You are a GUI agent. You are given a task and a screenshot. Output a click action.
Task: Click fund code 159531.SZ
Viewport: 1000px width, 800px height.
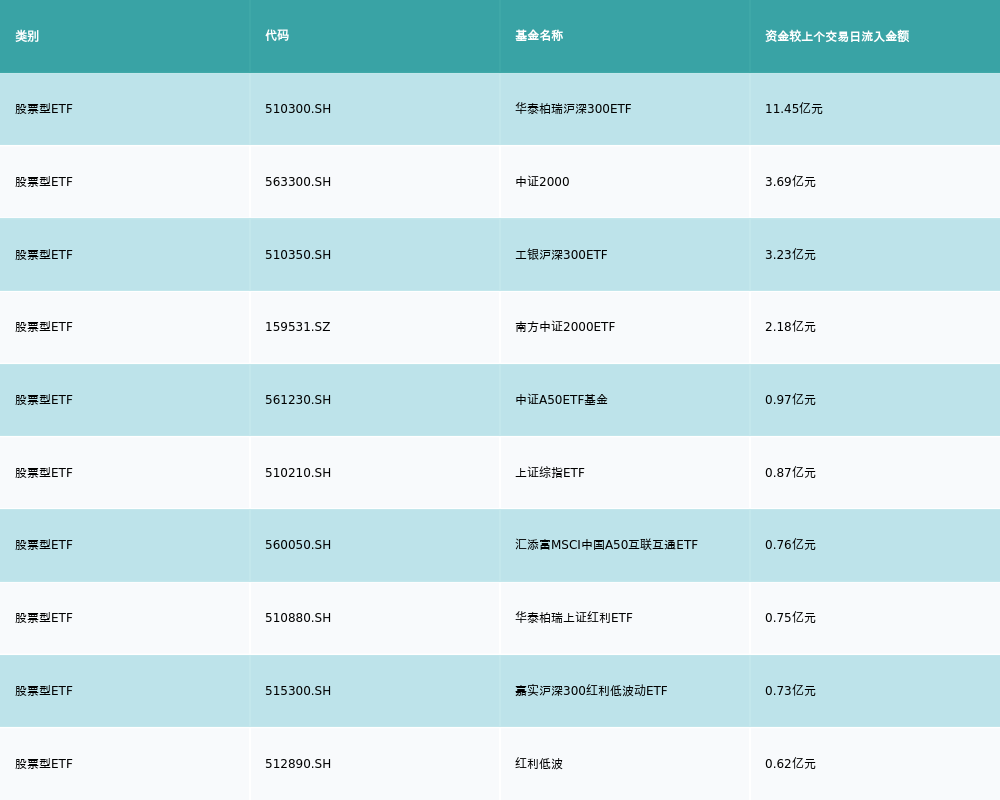297,327
